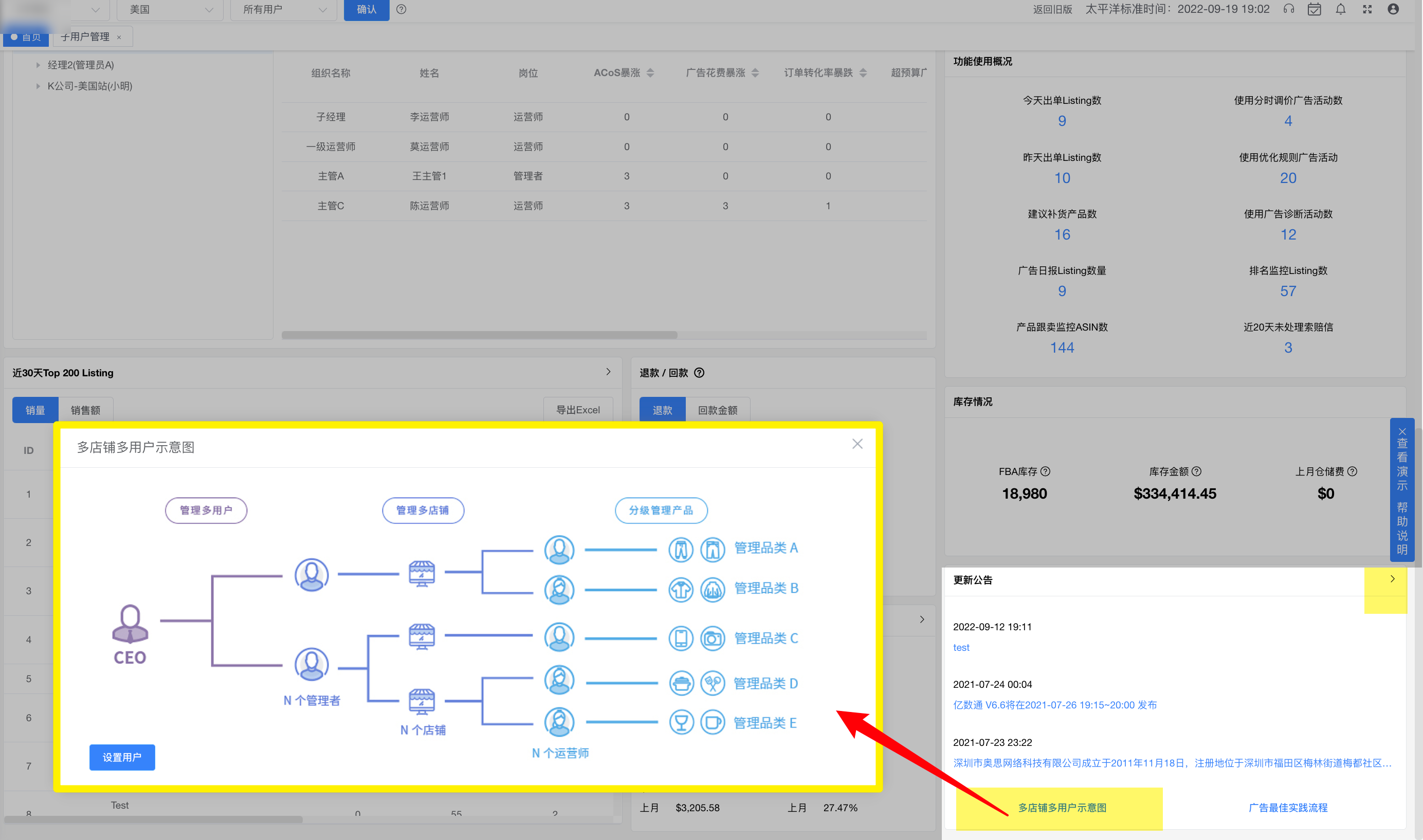
Task: Open 更新公告 chevron arrow
Action: tap(1393, 579)
